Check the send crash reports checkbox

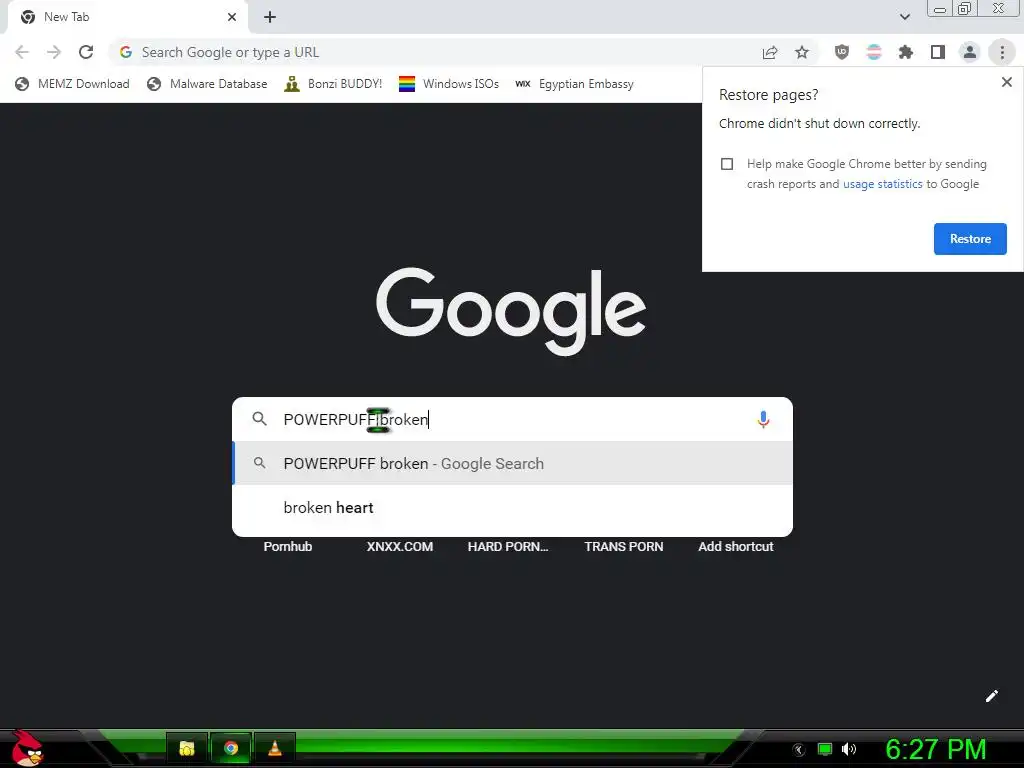(x=727, y=164)
